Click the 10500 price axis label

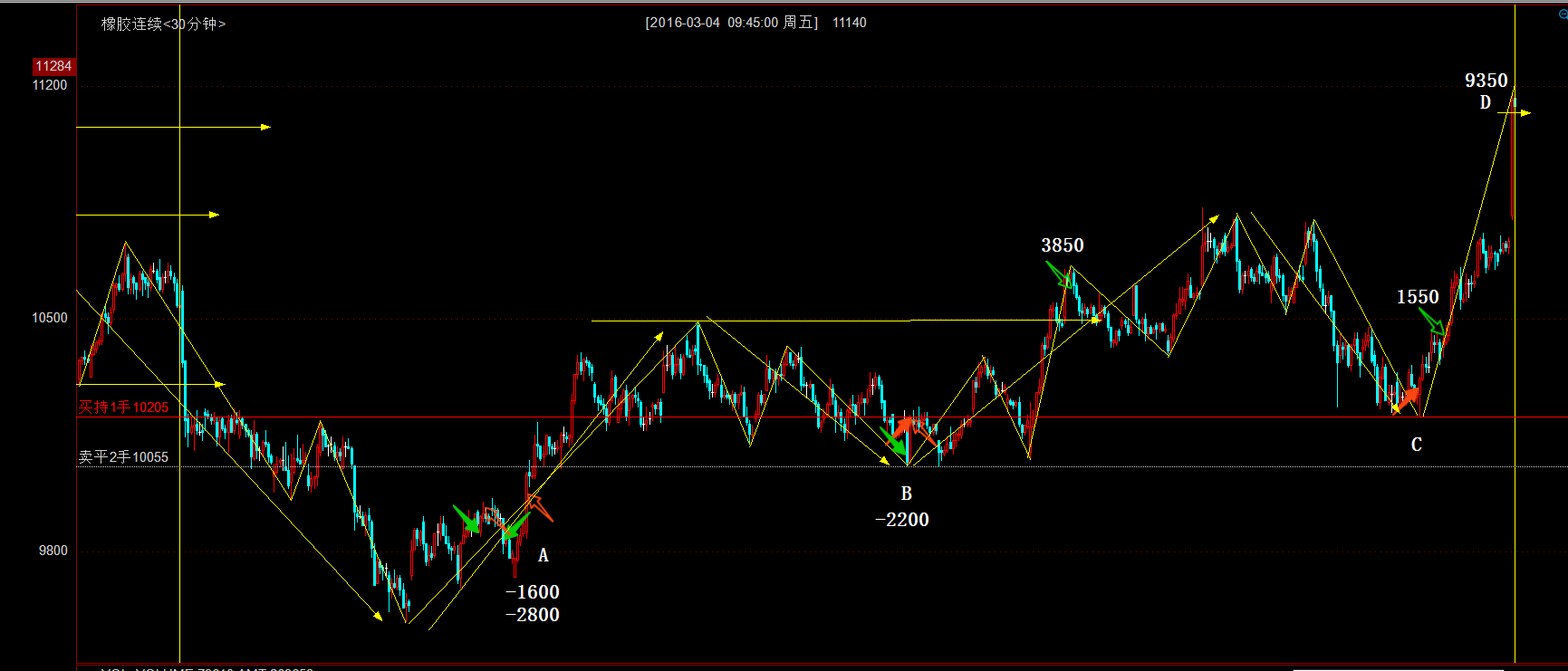pos(50,318)
